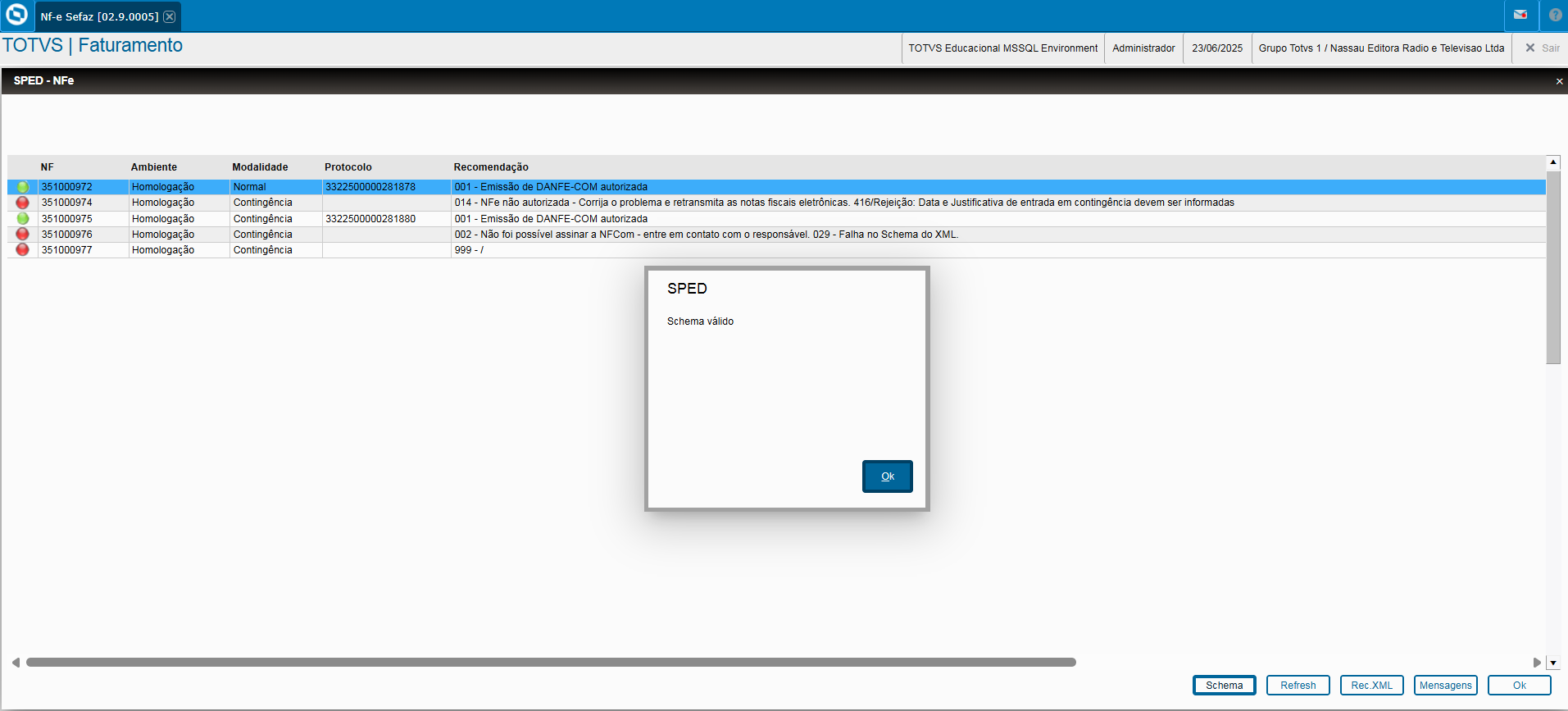Click 'Schema válido' message text
Image resolution: width=1568 pixels, height=711 pixels.
[x=700, y=321]
